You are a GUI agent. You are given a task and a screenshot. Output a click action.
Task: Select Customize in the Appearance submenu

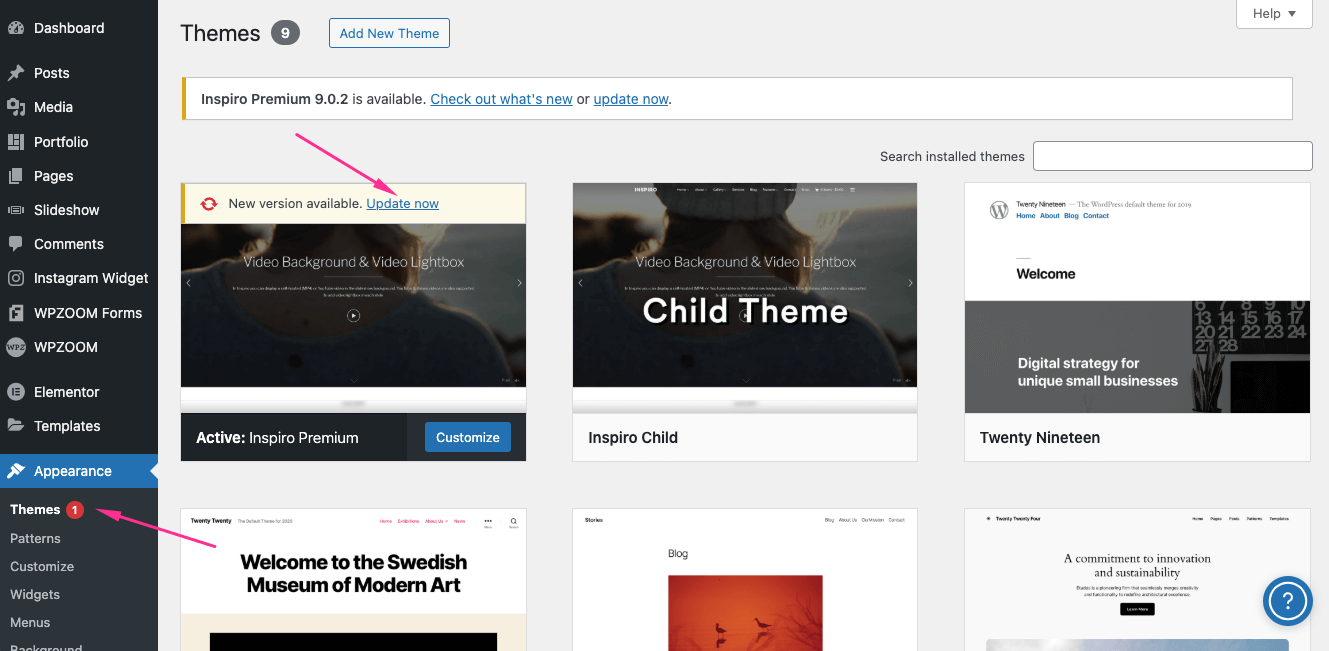[x=42, y=566]
